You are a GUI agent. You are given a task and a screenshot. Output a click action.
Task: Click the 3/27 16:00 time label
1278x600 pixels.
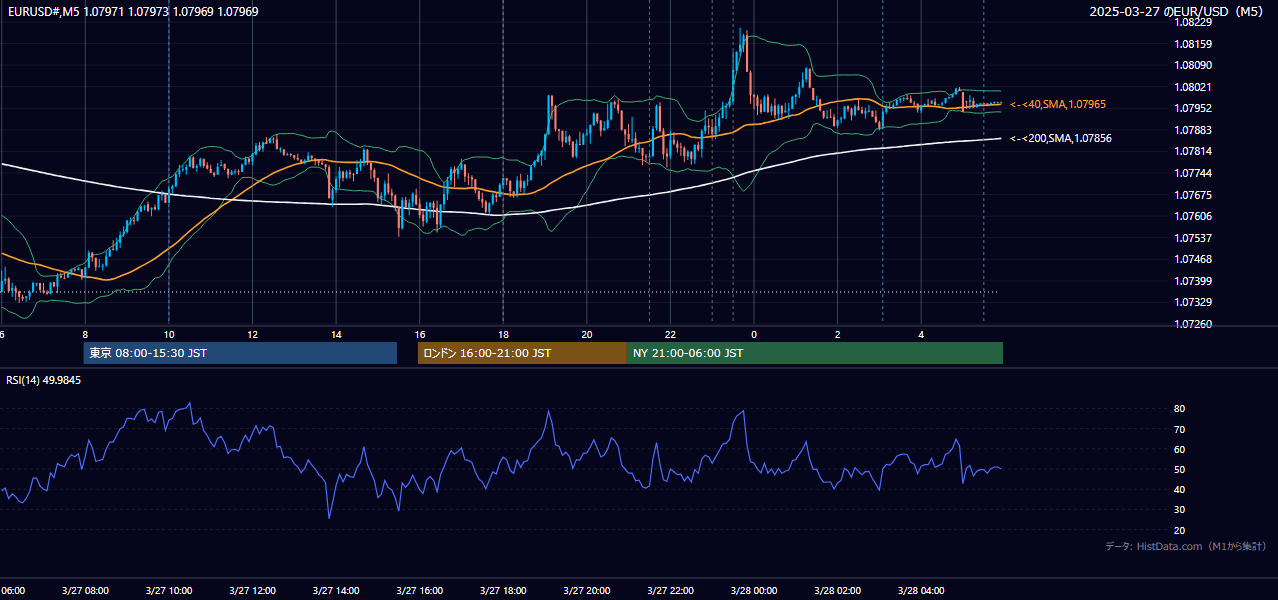pos(420,591)
